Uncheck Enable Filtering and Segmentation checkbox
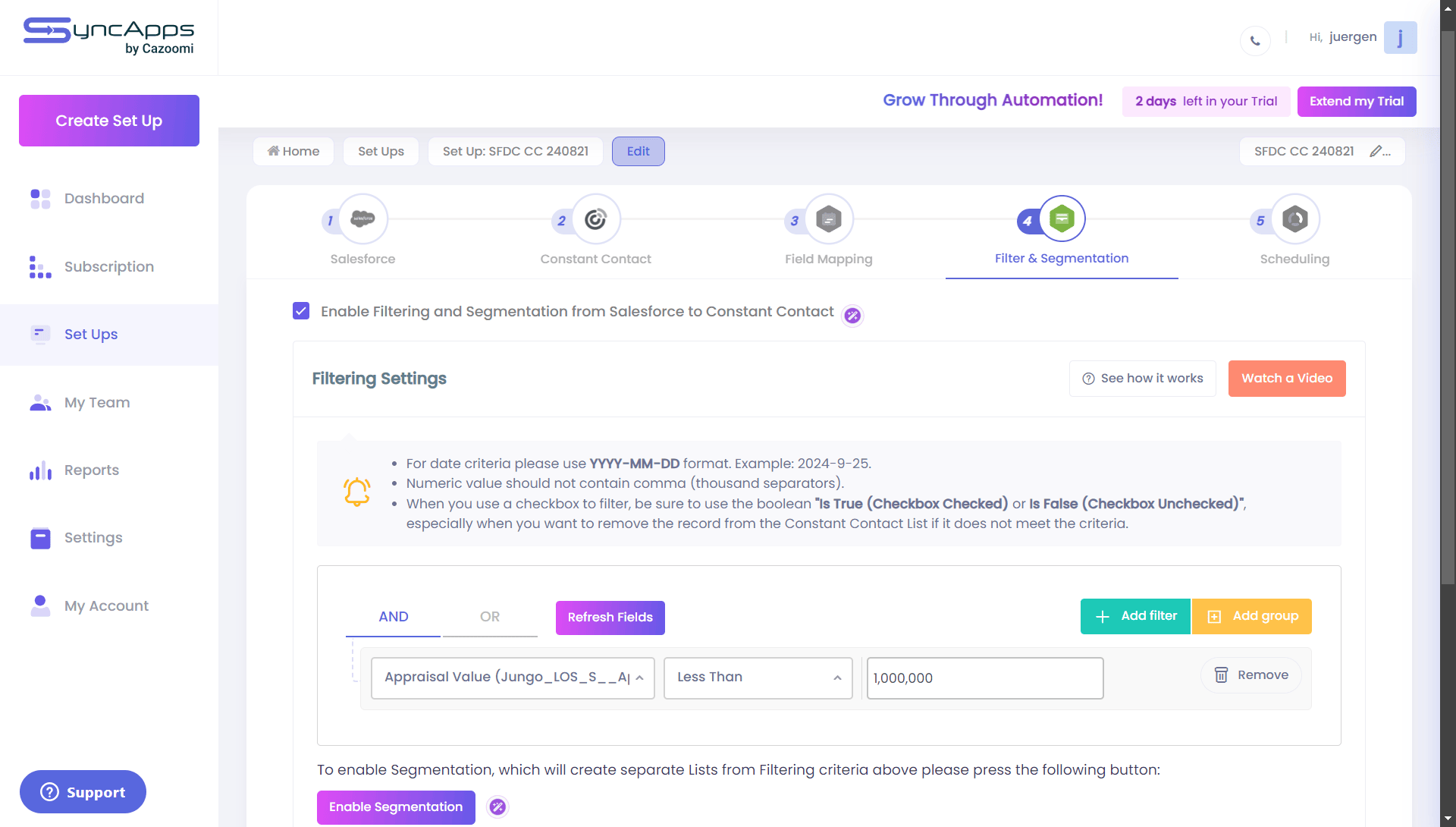 pos(301,311)
